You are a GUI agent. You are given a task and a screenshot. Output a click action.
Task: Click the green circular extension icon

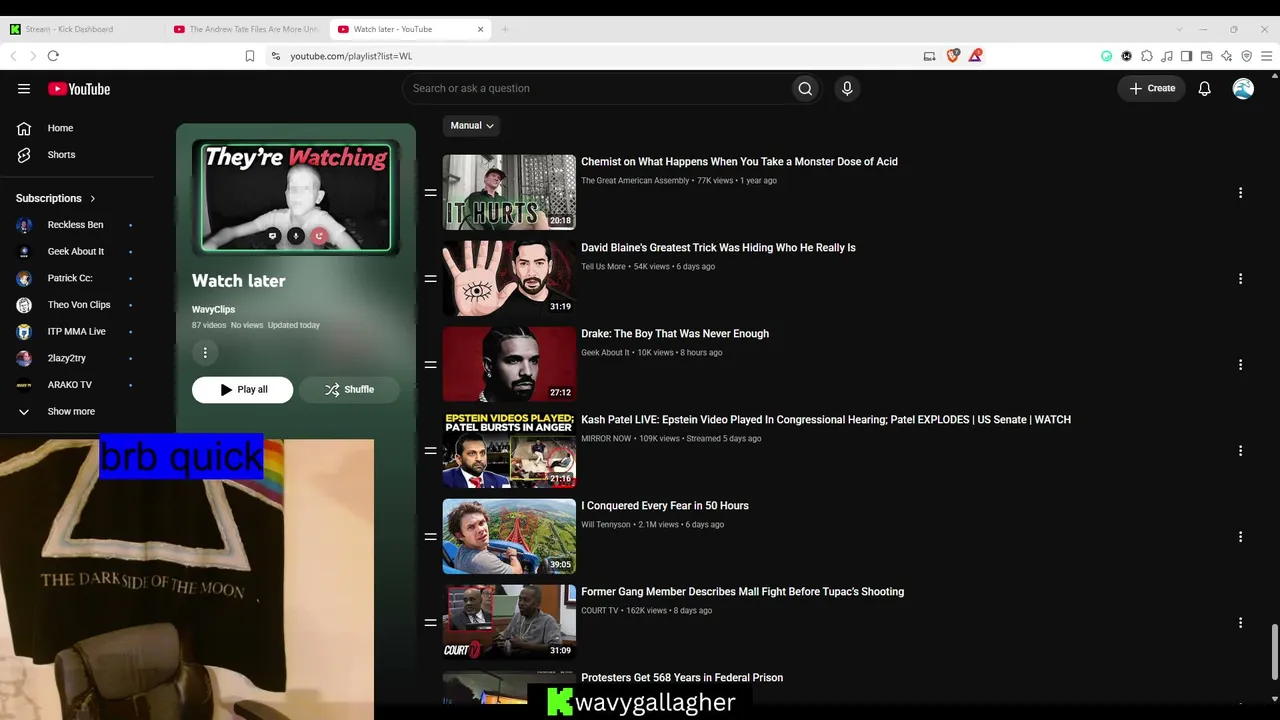coord(1107,56)
